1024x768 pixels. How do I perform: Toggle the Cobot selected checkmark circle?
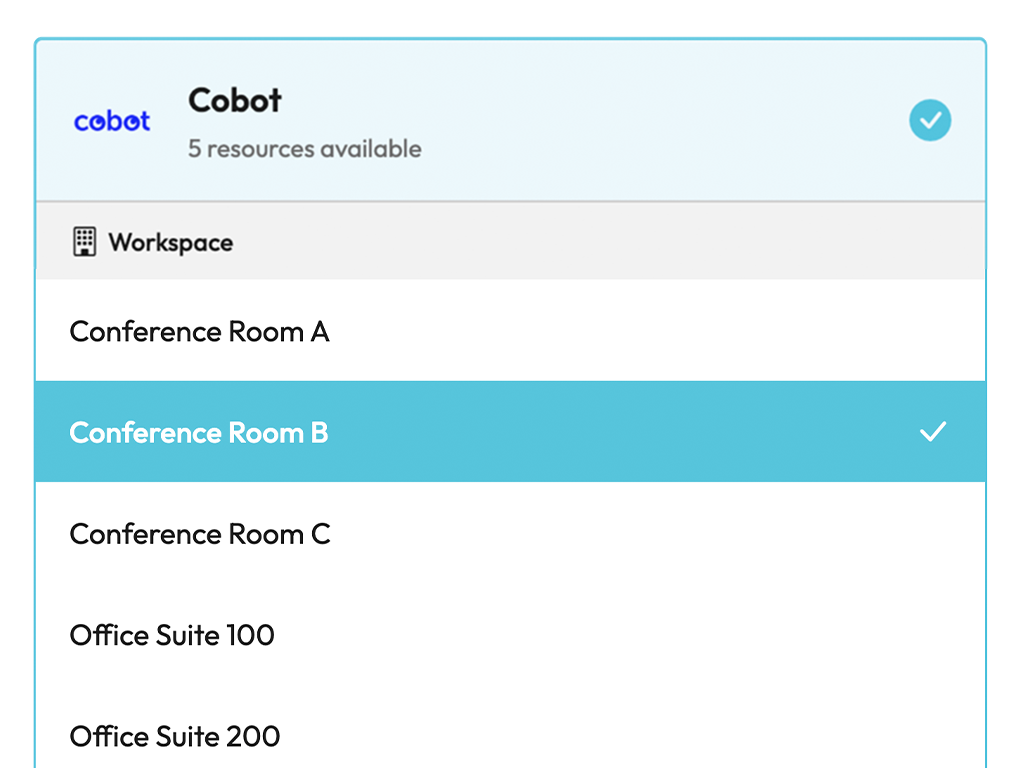(x=930, y=120)
